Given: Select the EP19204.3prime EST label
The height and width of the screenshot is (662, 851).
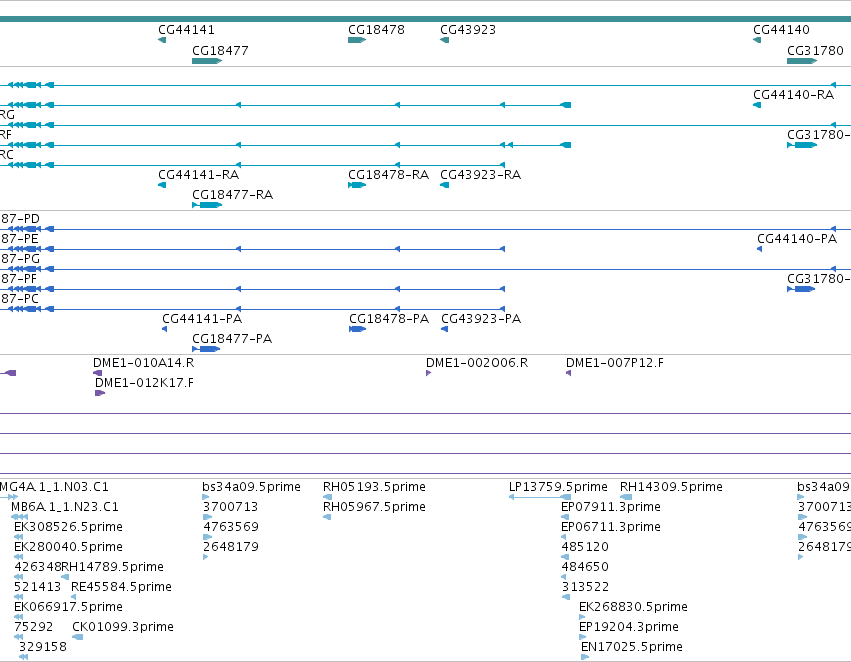Looking at the screenshot, I should pyautogui.click(x=628, y=627).
